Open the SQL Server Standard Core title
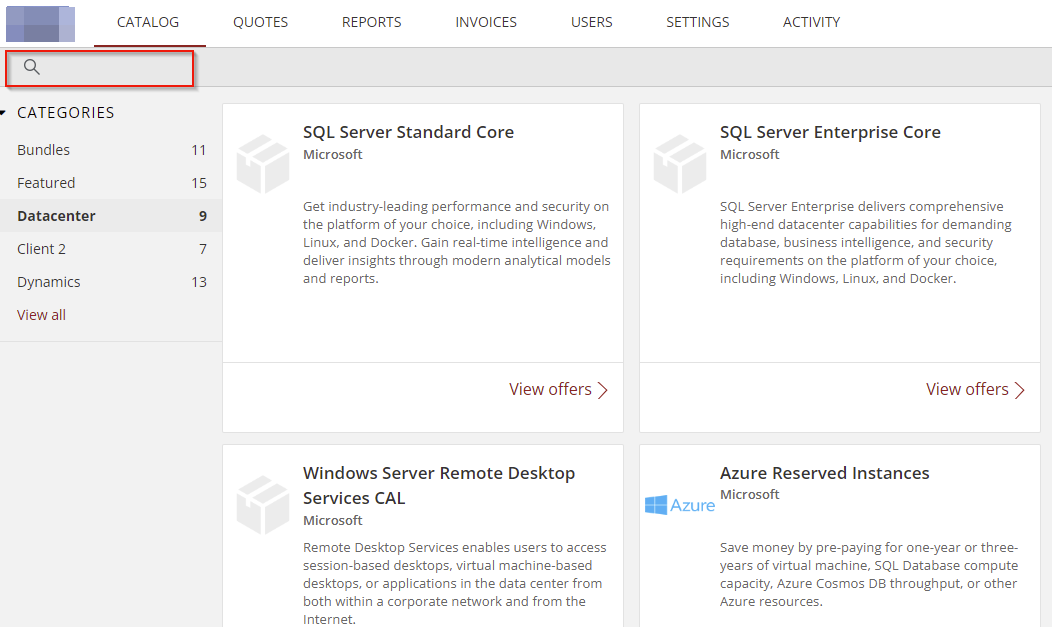The image size is (1052, 627). pos(408,132)
